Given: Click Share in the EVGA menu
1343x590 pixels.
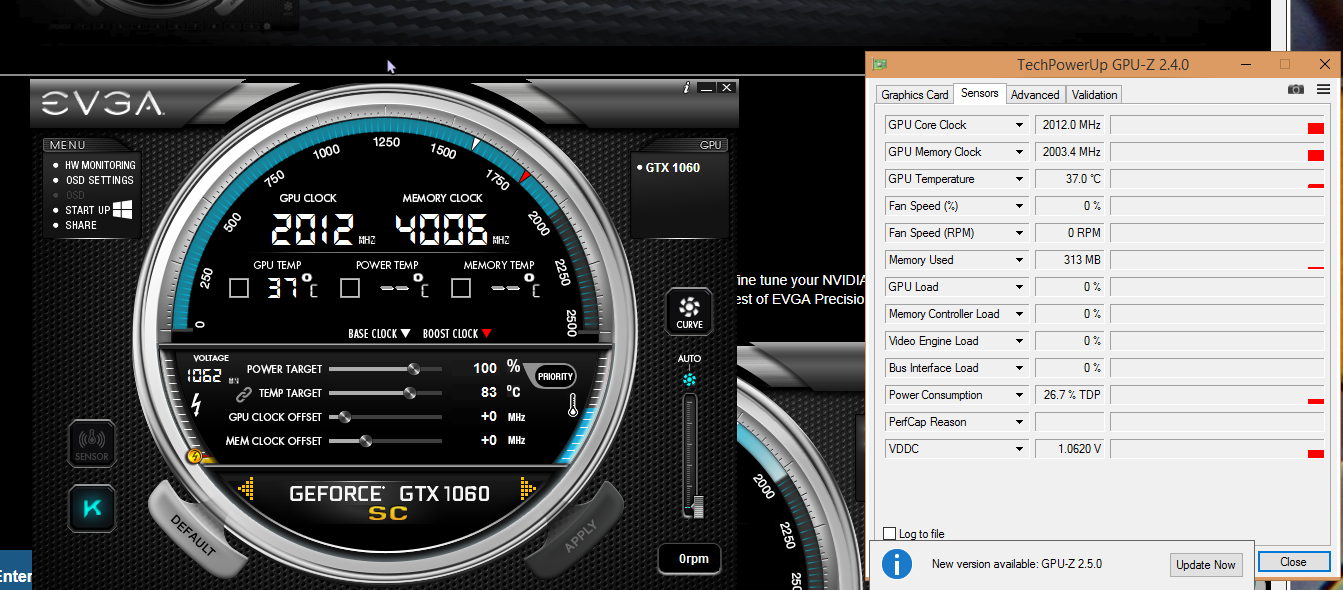Looking at the screenshot, I should [x=81, y=225].
